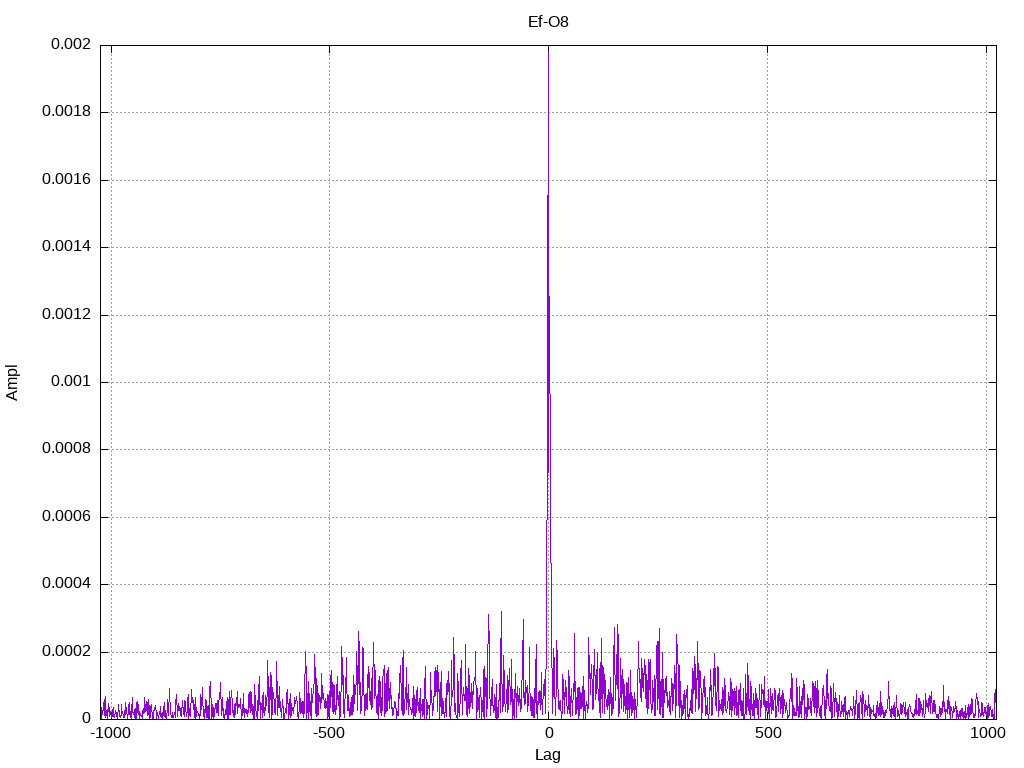The image size is (1024, 768).
Task: Select the Ampl y-axis label
Action: click(13, 382)
